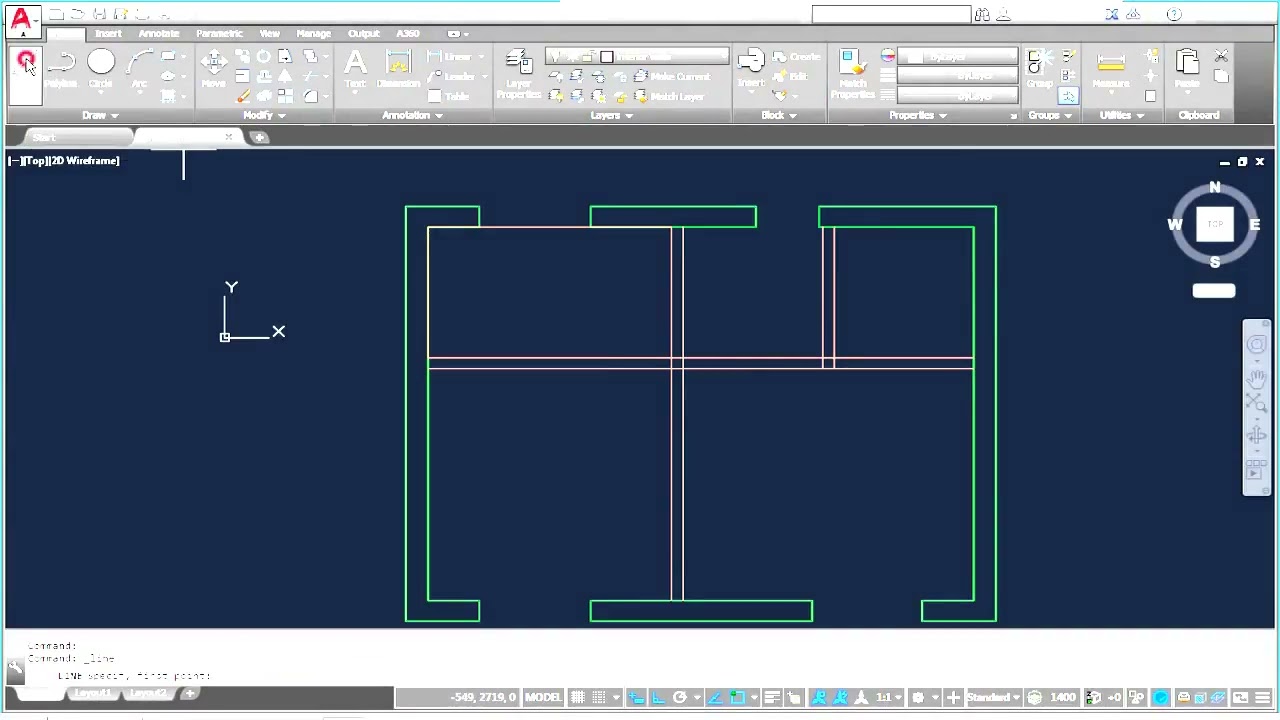Screen dimensions: 1280x720
Task: Open the Parametric ribbon tab
Action: pyautogui.click(x=219, y=33)
